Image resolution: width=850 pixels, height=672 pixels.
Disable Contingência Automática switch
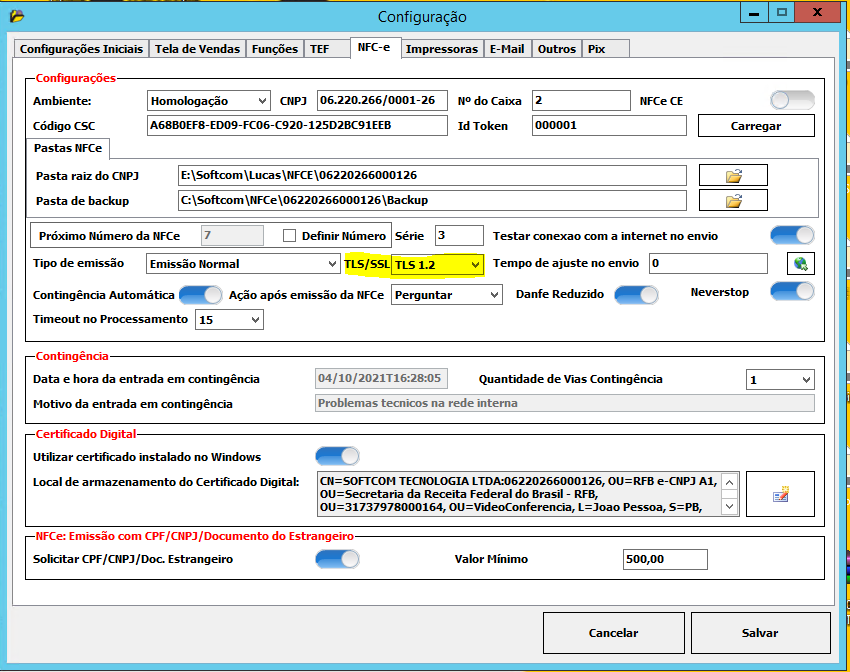pos(200,295)
